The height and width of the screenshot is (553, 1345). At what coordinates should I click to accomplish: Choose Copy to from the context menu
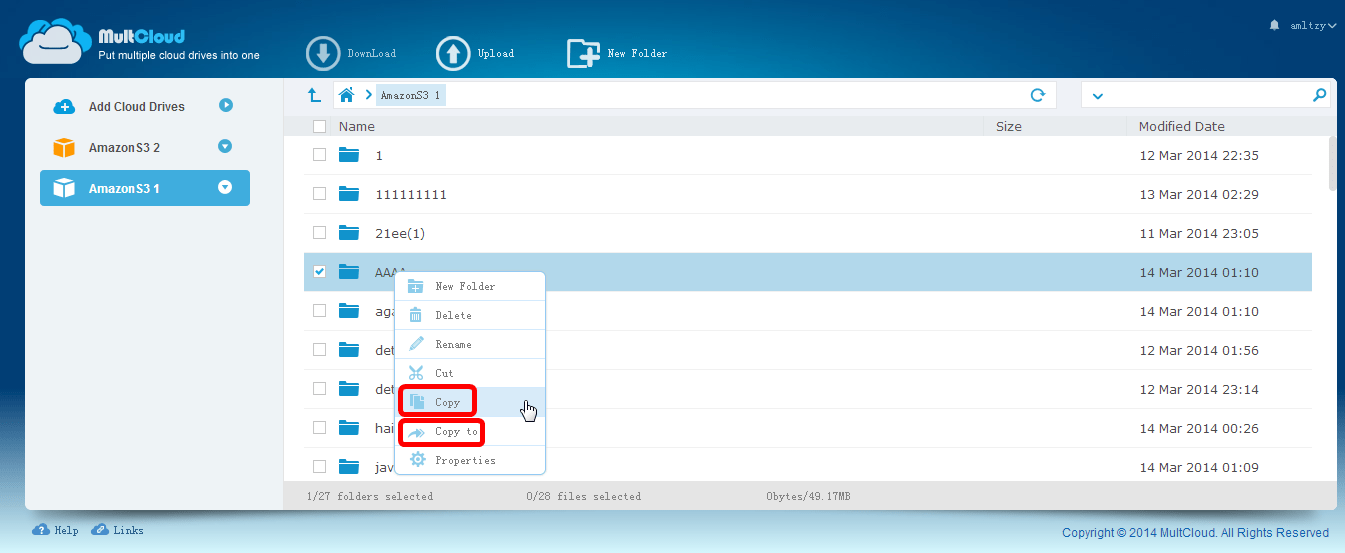(470, 431)
